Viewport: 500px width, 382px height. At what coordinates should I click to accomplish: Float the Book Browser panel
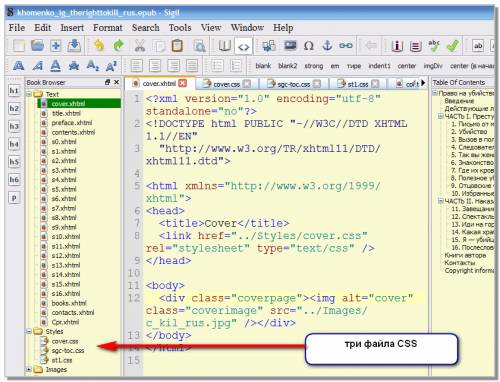click(x=107, y=82)
